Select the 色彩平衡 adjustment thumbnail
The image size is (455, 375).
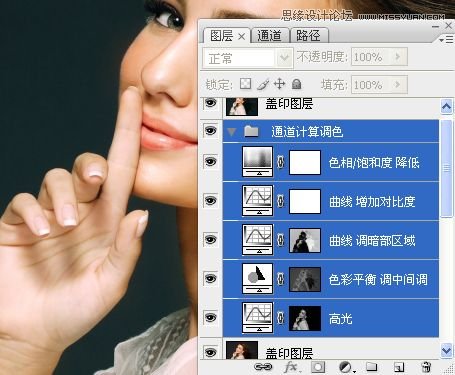coord(257,279)
